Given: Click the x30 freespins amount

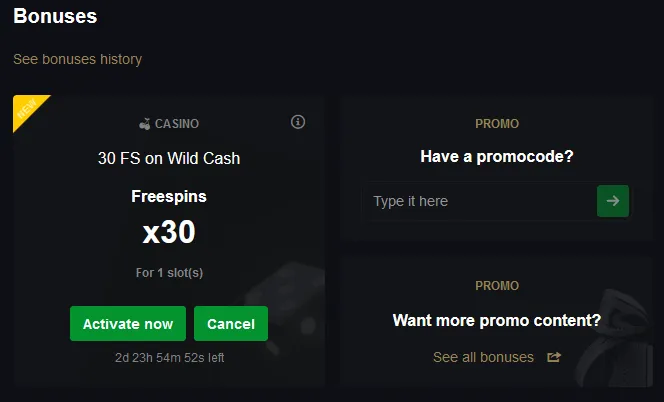Looking at the screenshot, I should coord(169,232).
